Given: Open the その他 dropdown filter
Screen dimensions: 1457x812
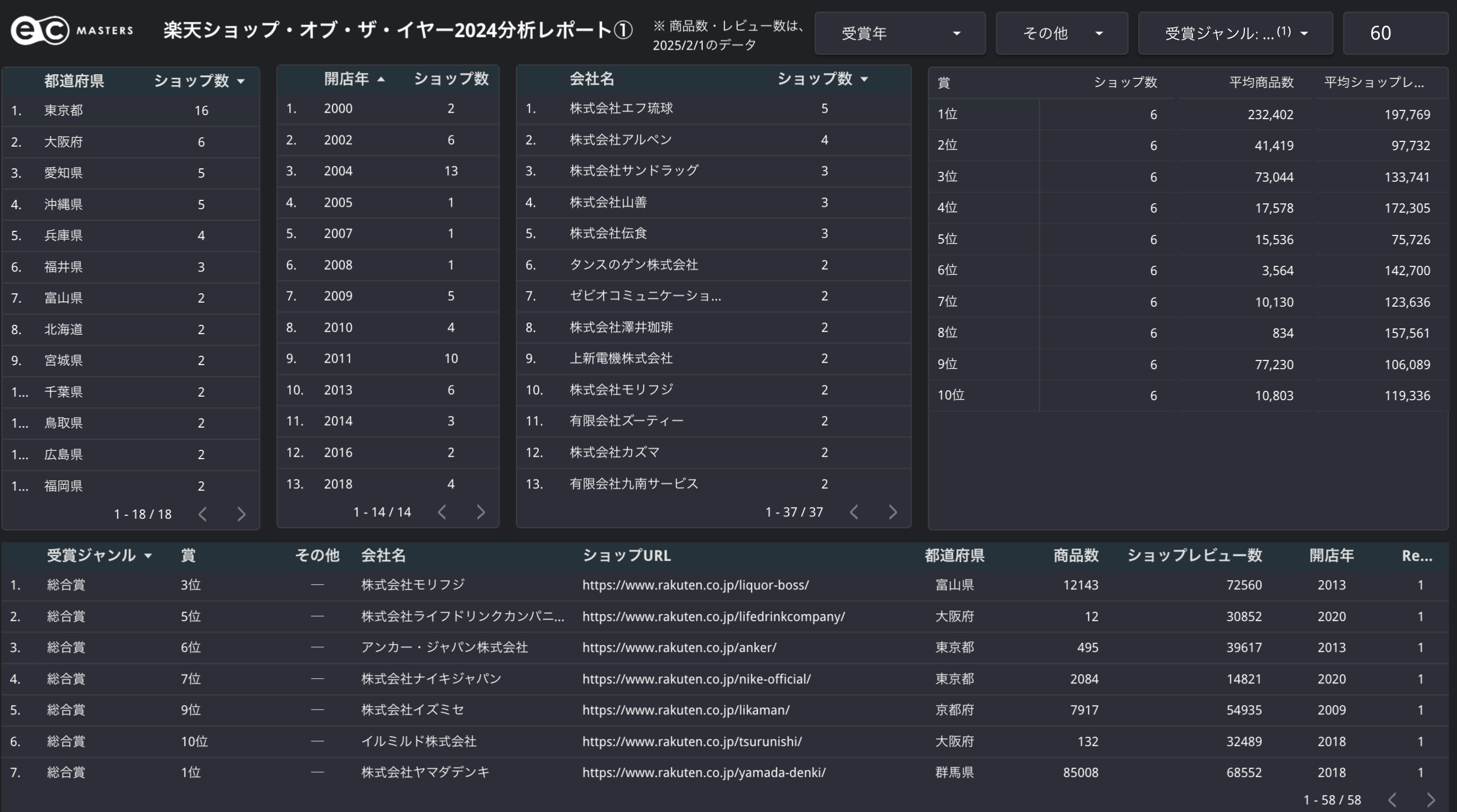Looking at the screenshot, I should [1061, 33].
